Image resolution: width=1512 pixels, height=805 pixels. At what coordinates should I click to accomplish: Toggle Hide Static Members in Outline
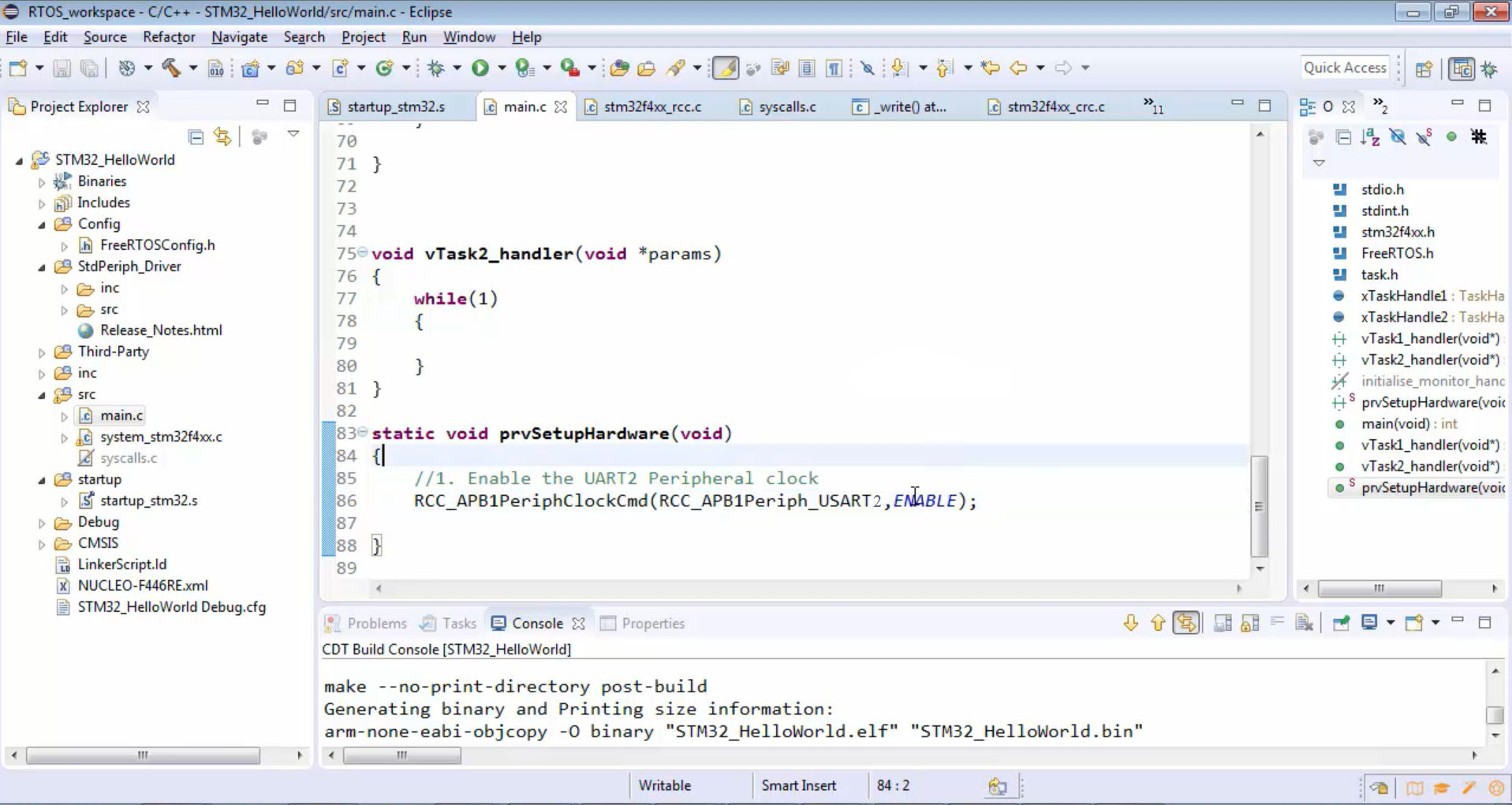tap(1424, 137)
